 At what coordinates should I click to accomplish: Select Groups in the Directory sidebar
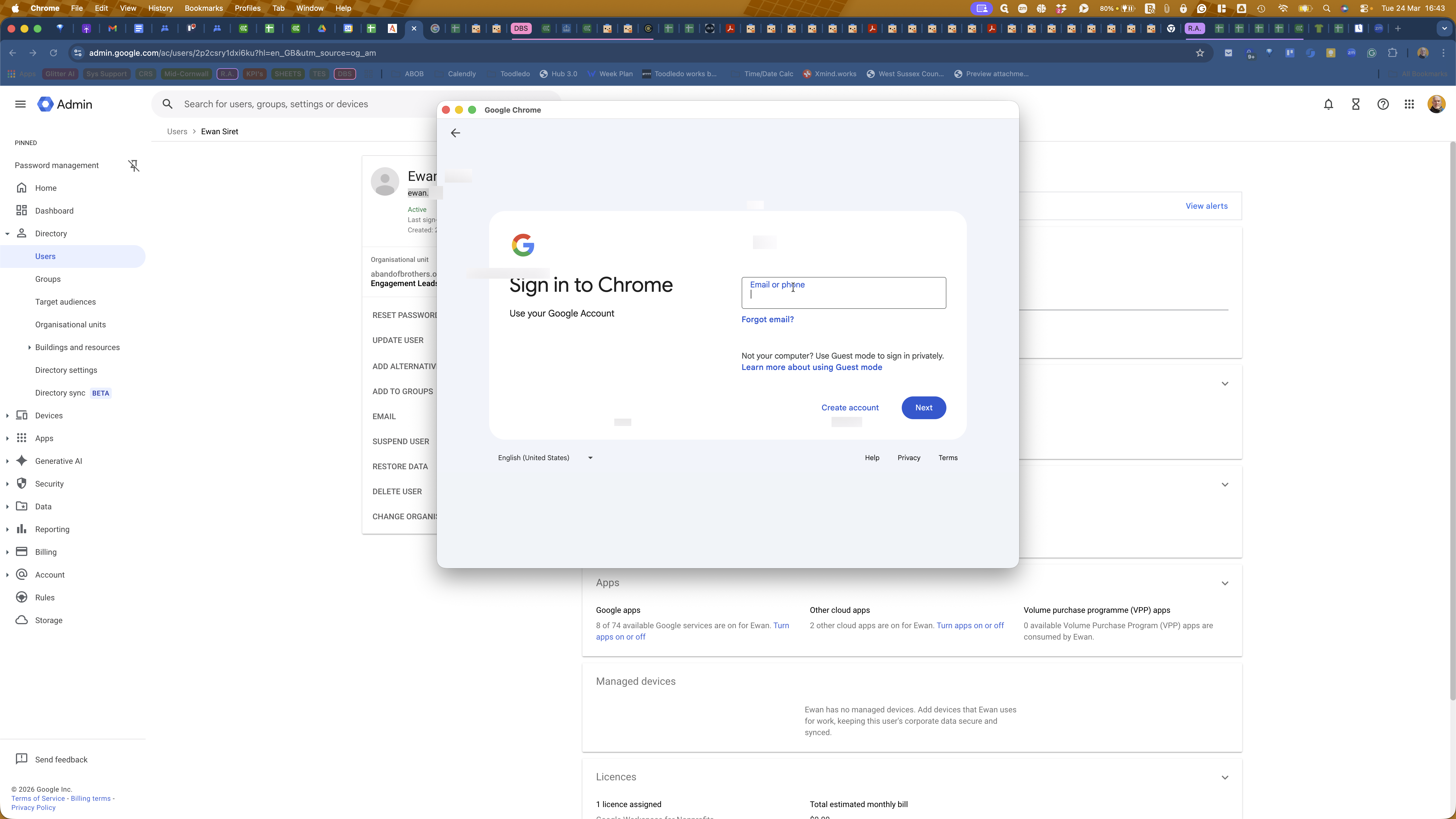point(48,279)
